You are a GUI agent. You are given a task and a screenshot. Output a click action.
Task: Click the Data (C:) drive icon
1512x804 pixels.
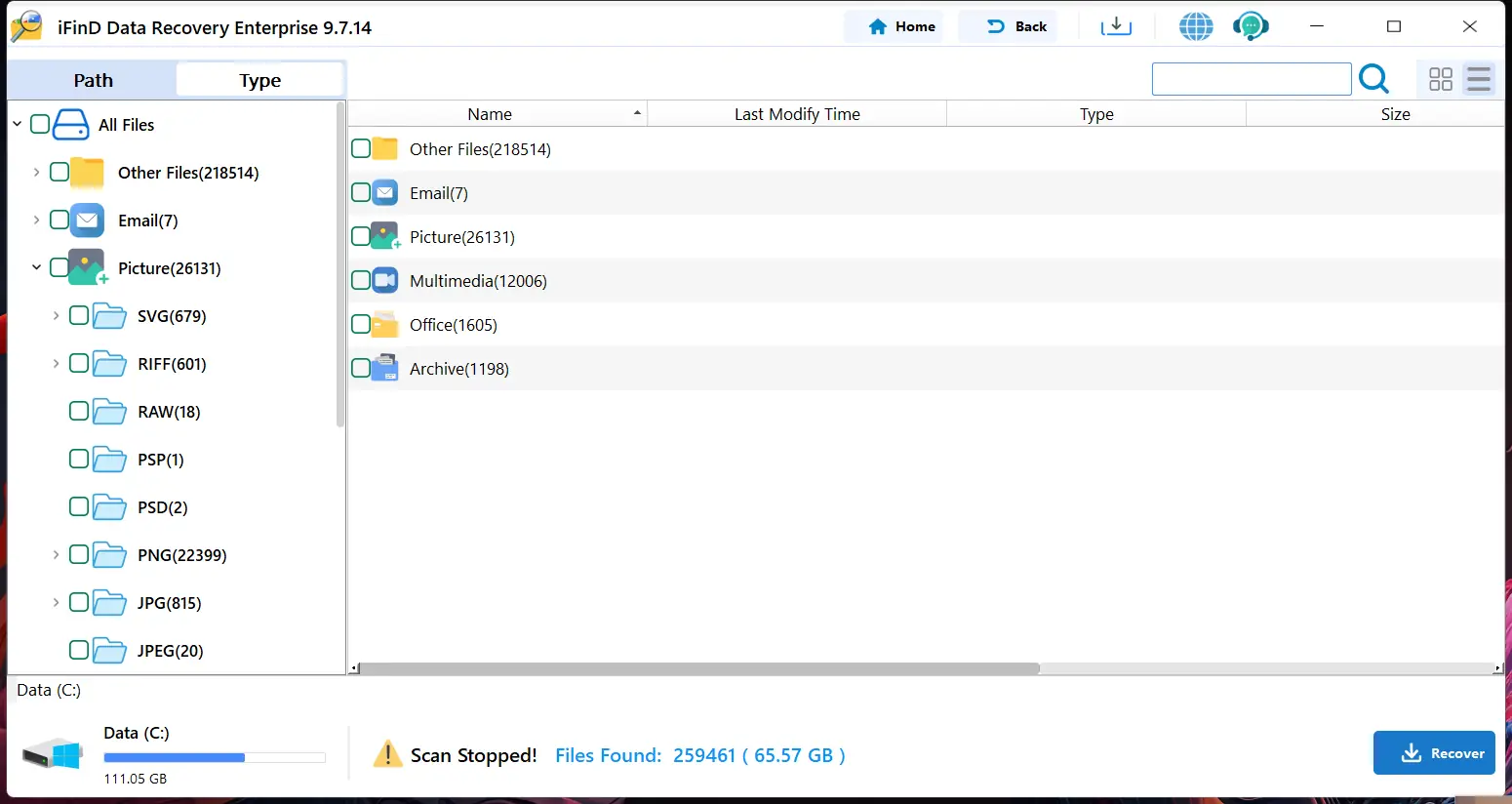point(53,753)
